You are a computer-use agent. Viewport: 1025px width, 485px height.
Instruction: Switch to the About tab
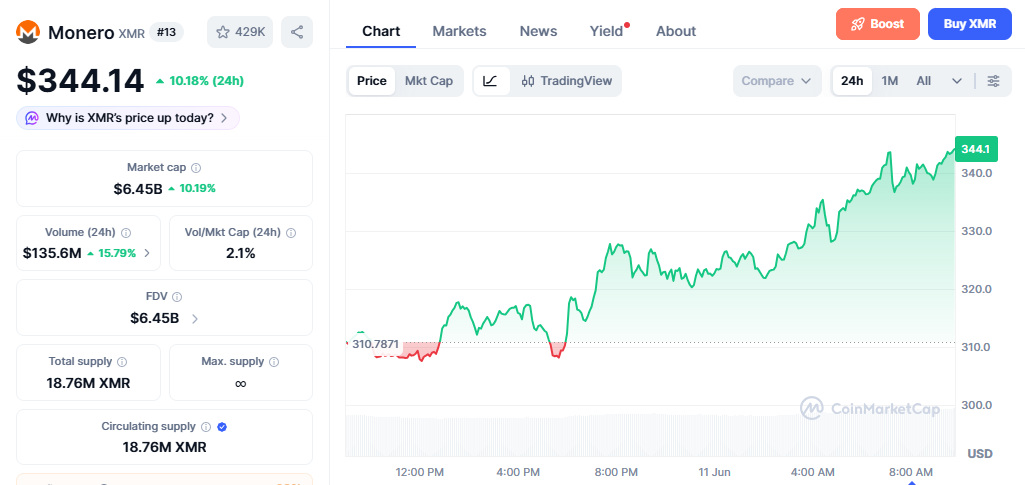[676, 31]
